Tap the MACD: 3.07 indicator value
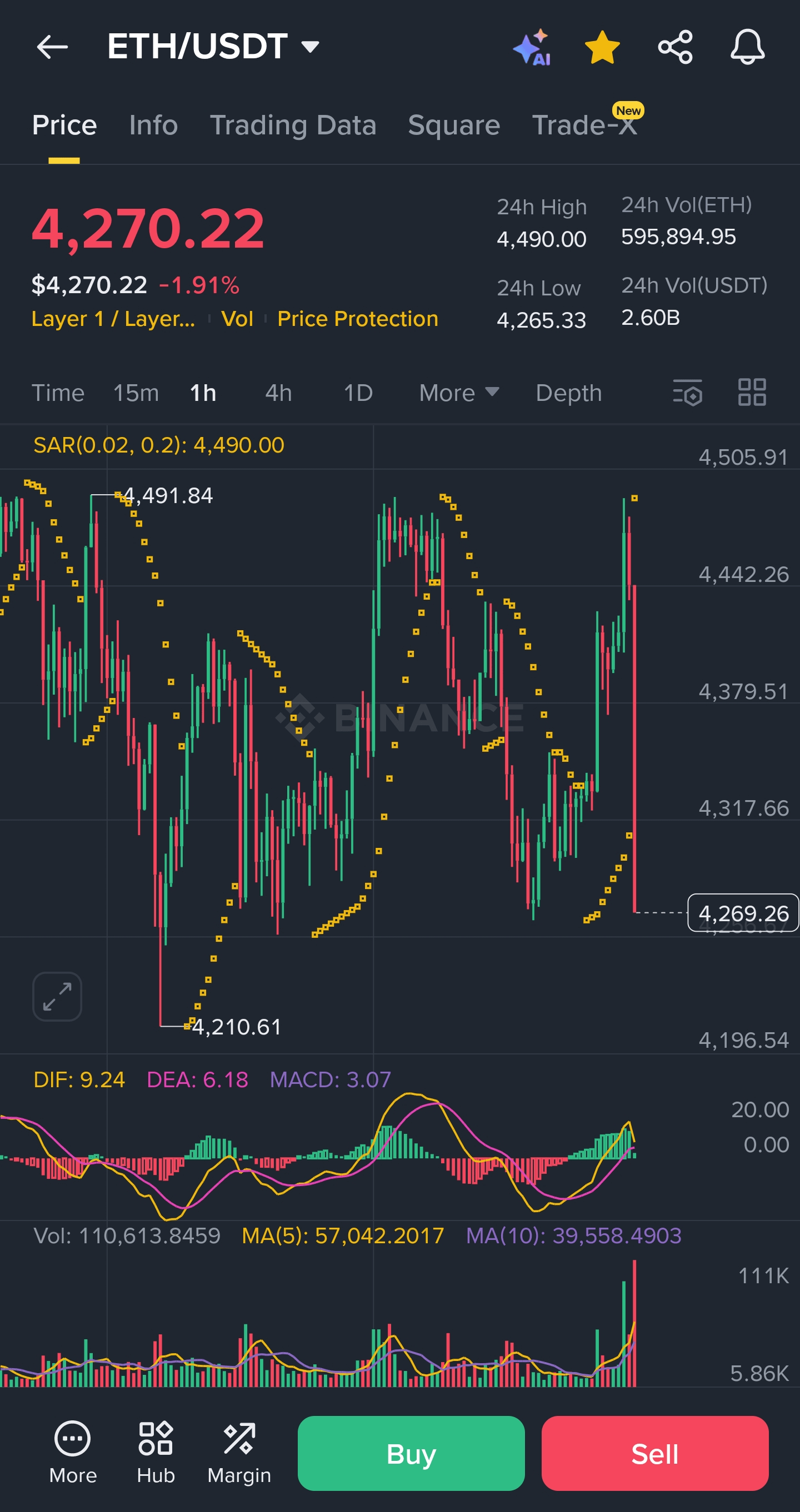800x1512 pixels. (330, 1079)
